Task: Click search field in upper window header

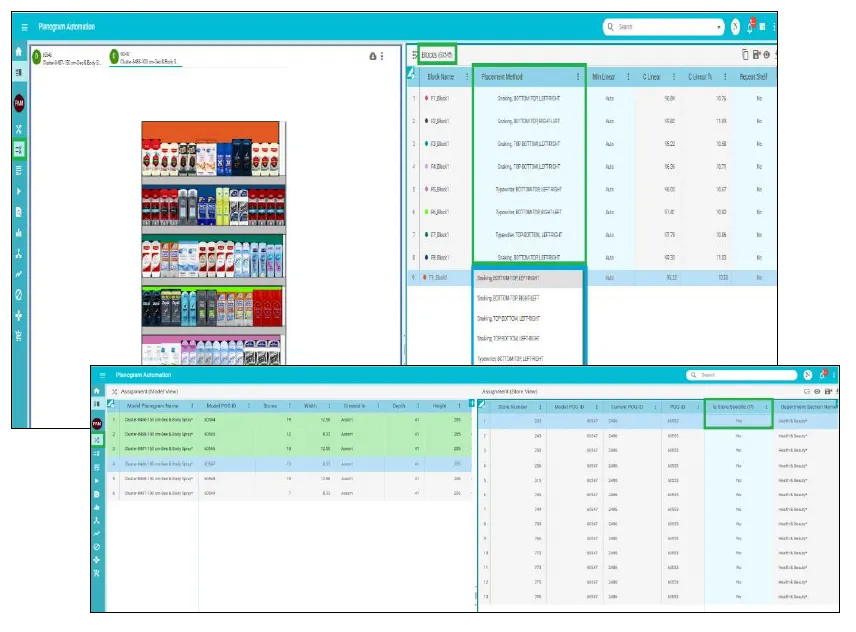Action: click(666, 27)
